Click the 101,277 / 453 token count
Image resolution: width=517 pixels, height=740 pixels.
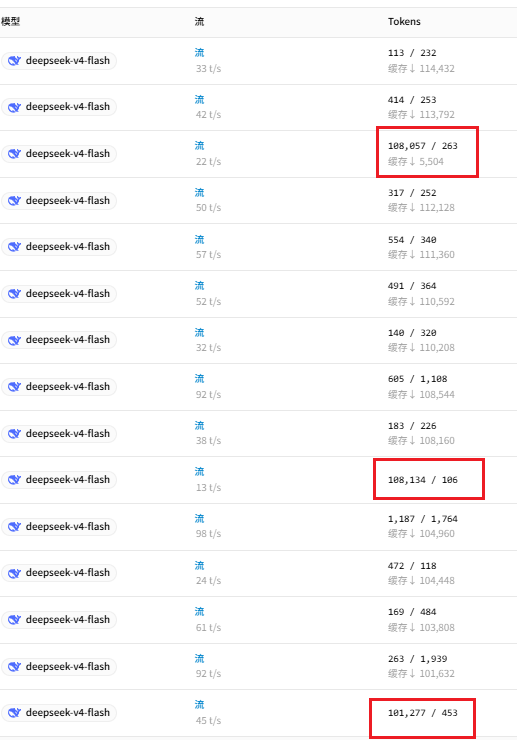(423, 713)
